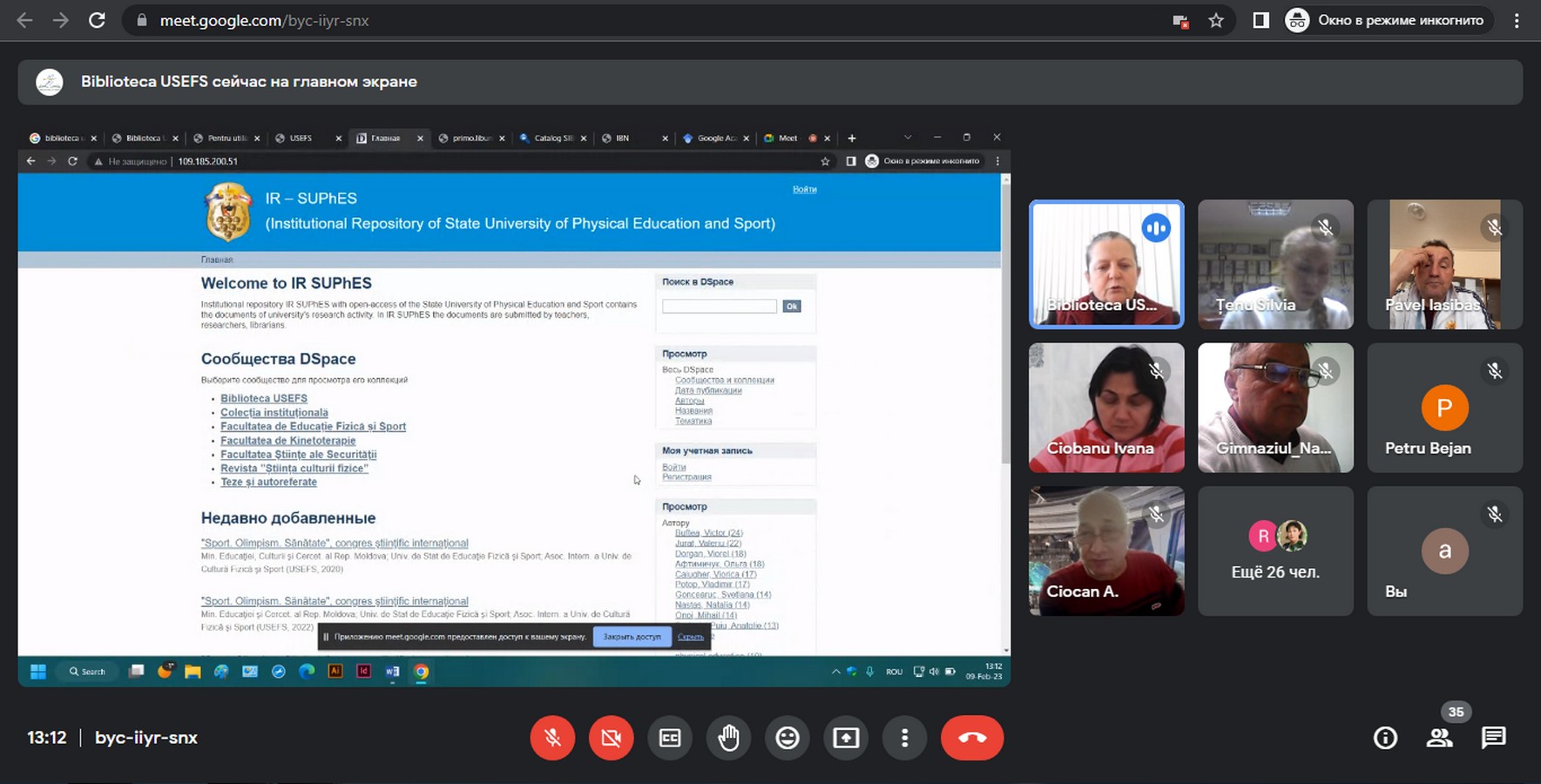This screenshot has width=1541, height=784.
Task: Bookmark this page with star icon
Action: pos(1216,20)
